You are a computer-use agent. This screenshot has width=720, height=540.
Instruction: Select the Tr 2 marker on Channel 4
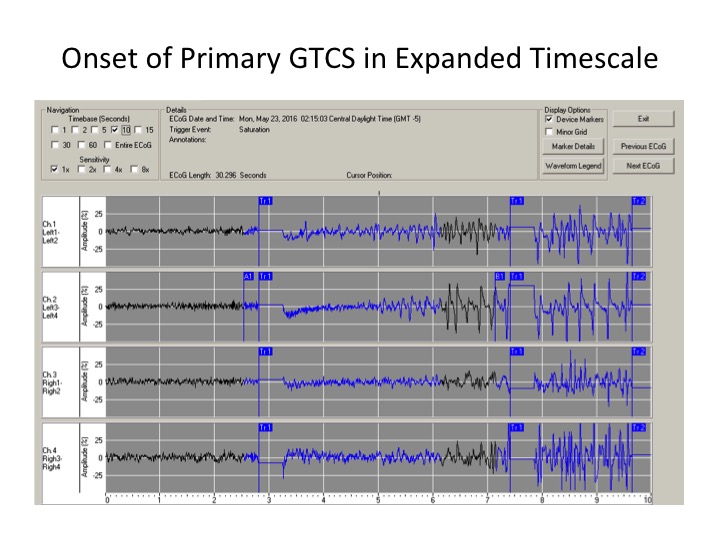pyautogui.click(x=638, y=427)
